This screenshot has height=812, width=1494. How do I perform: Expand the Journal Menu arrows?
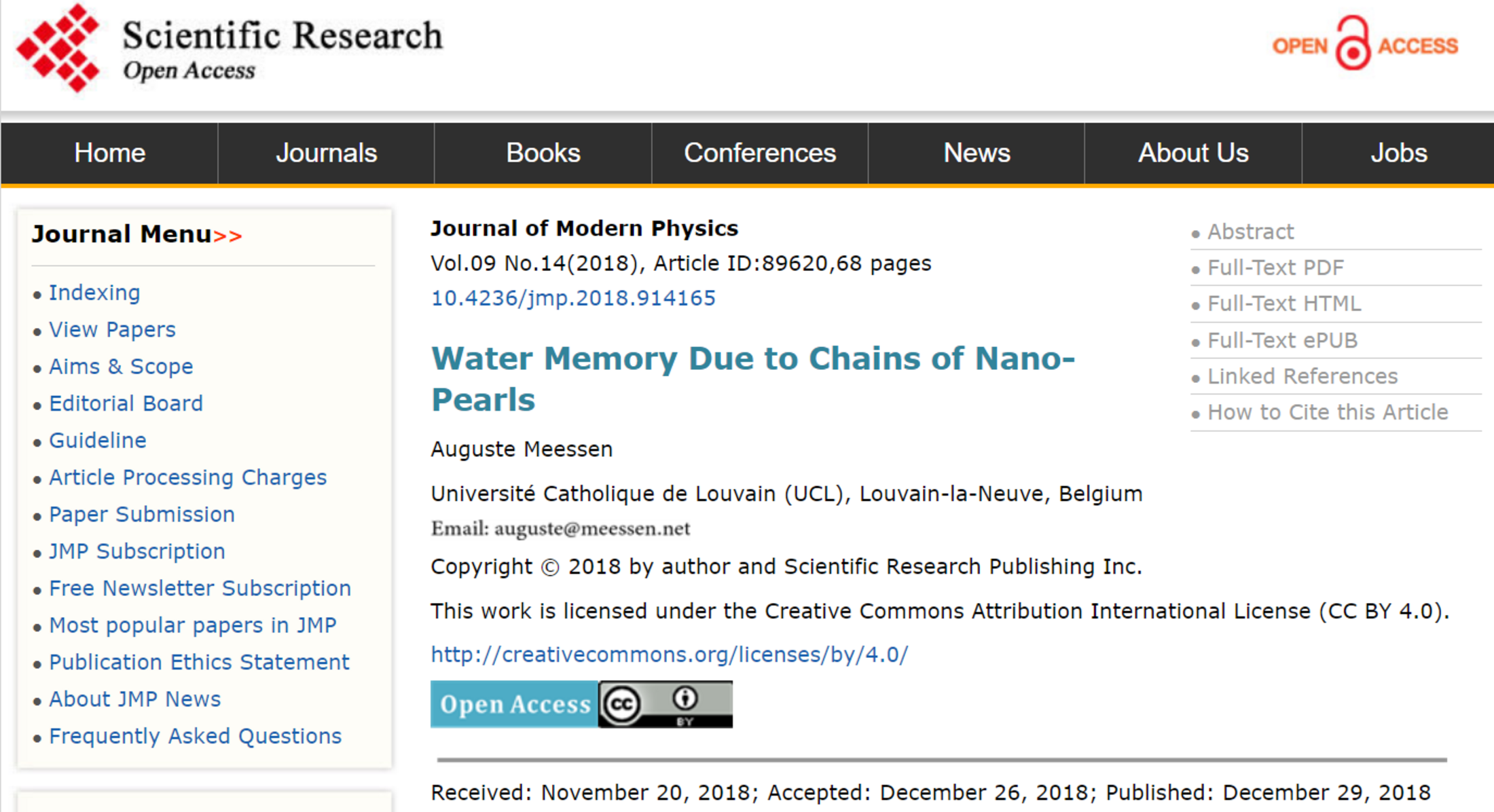[x=227, y=236]
